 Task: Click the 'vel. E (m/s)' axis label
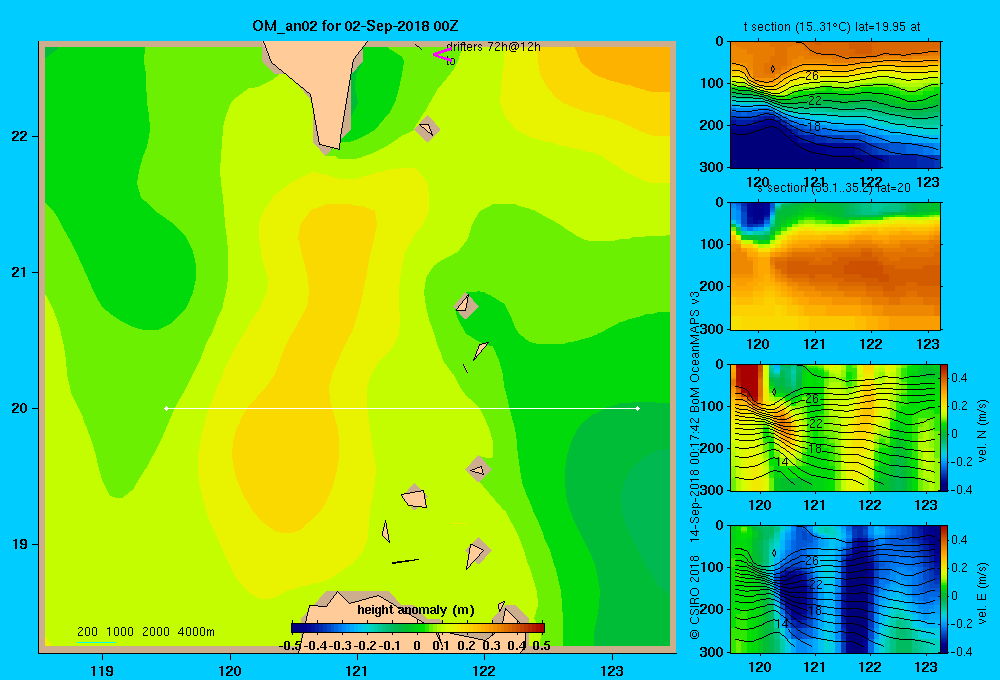pos(982,592)
